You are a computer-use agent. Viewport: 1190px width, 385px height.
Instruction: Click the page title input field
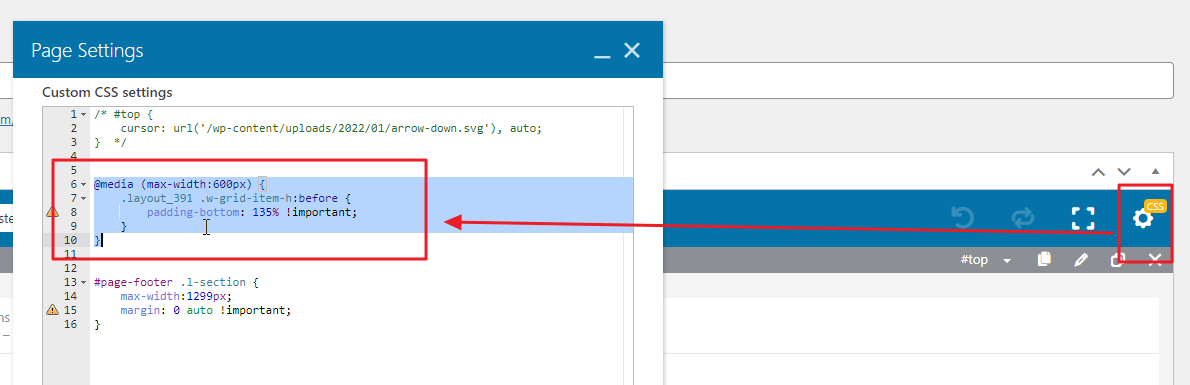[918, 80]
